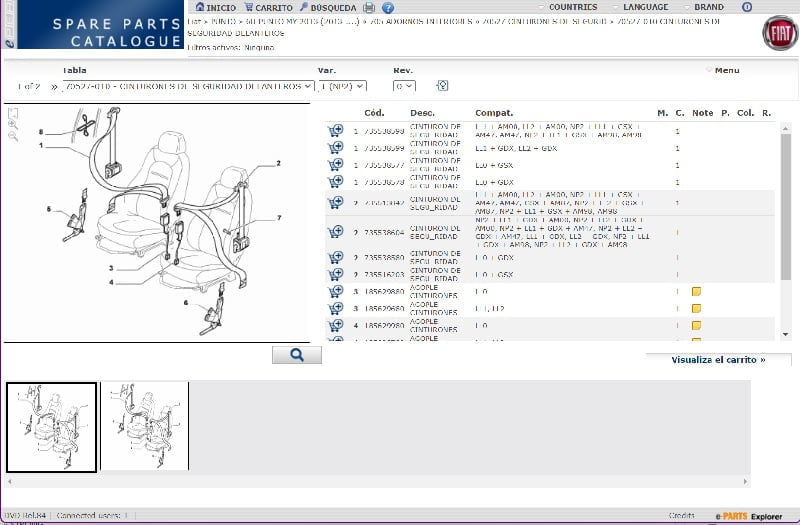
Task: Click the FIAT logo
Action: click(x=780, y=33)
